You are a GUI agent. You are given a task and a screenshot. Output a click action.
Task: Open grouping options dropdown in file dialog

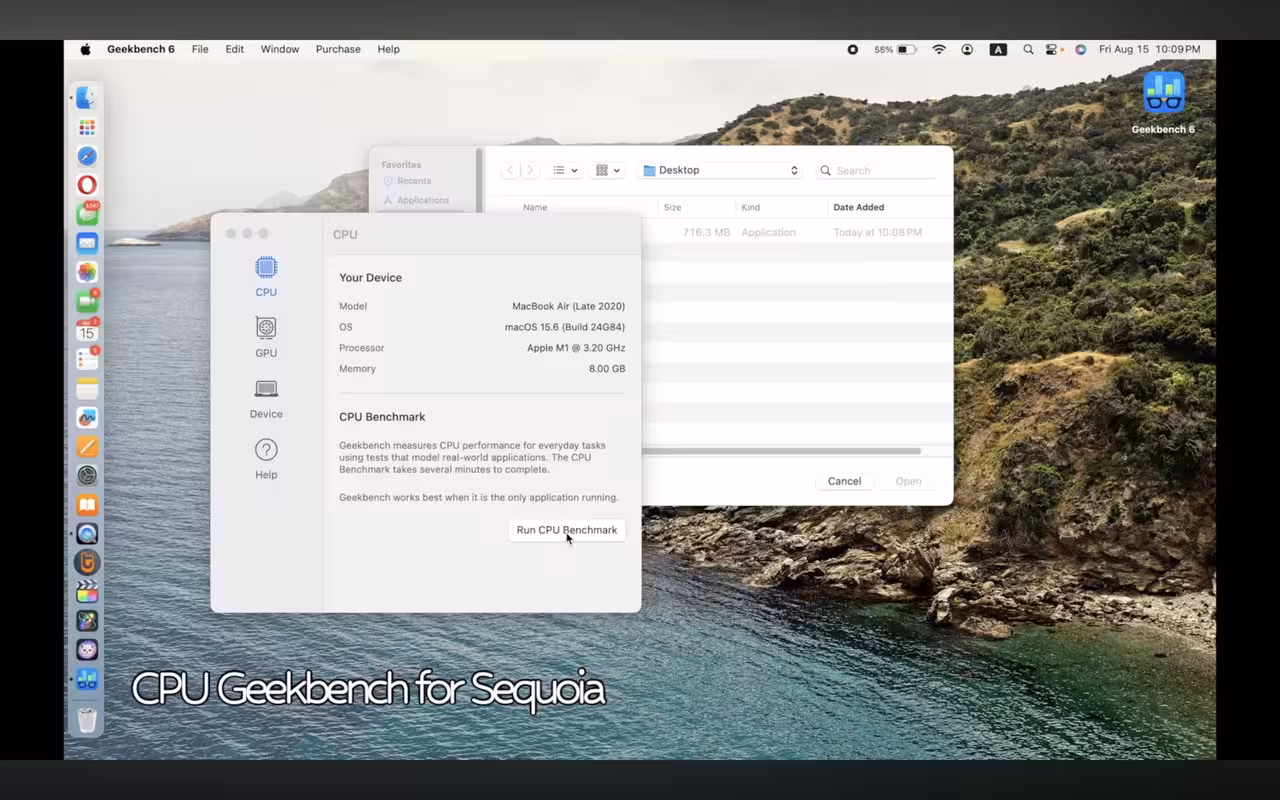tap(608, 170)
